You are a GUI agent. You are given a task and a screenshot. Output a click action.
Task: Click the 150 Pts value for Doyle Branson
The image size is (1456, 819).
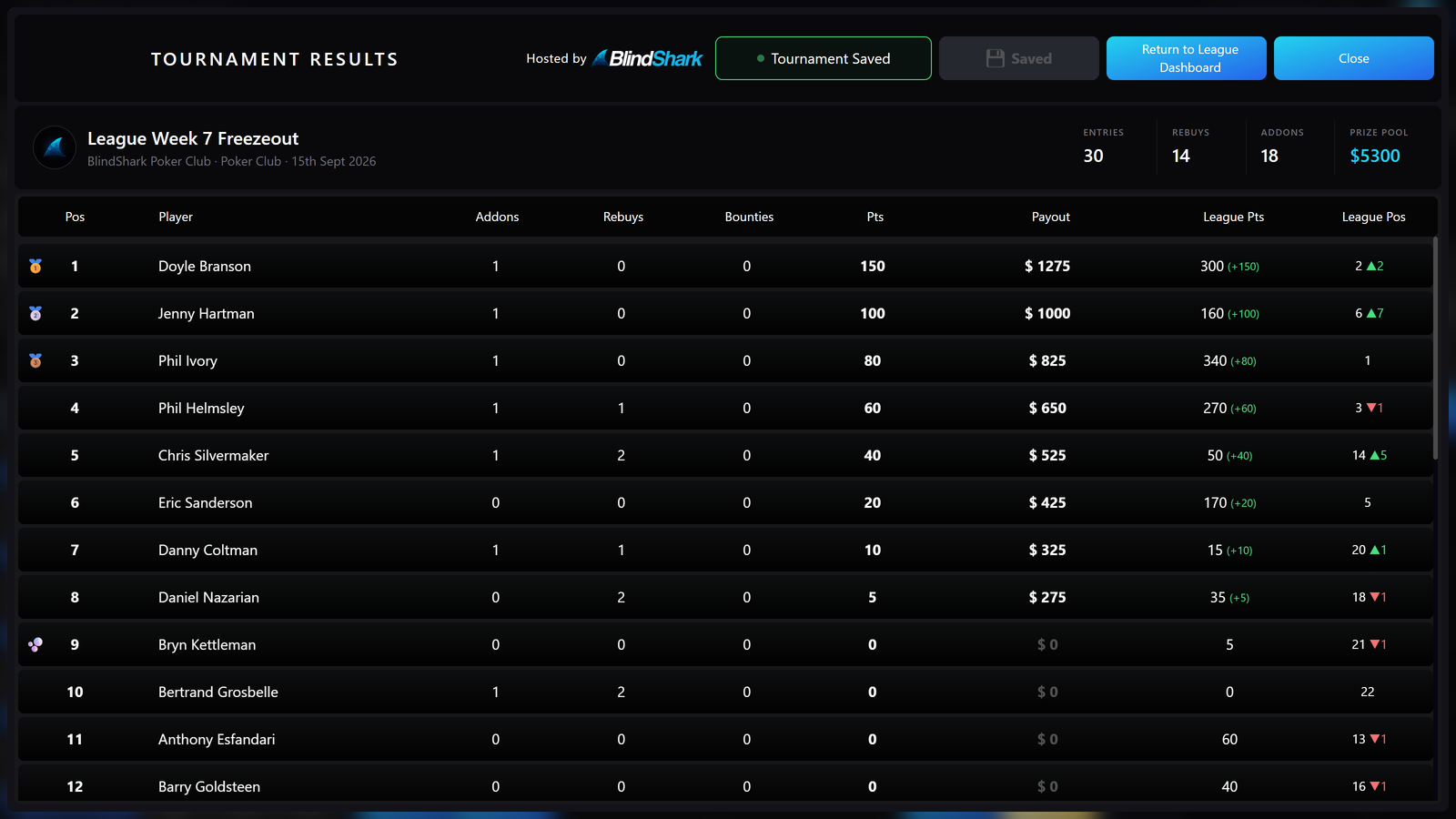pos(873,266)
